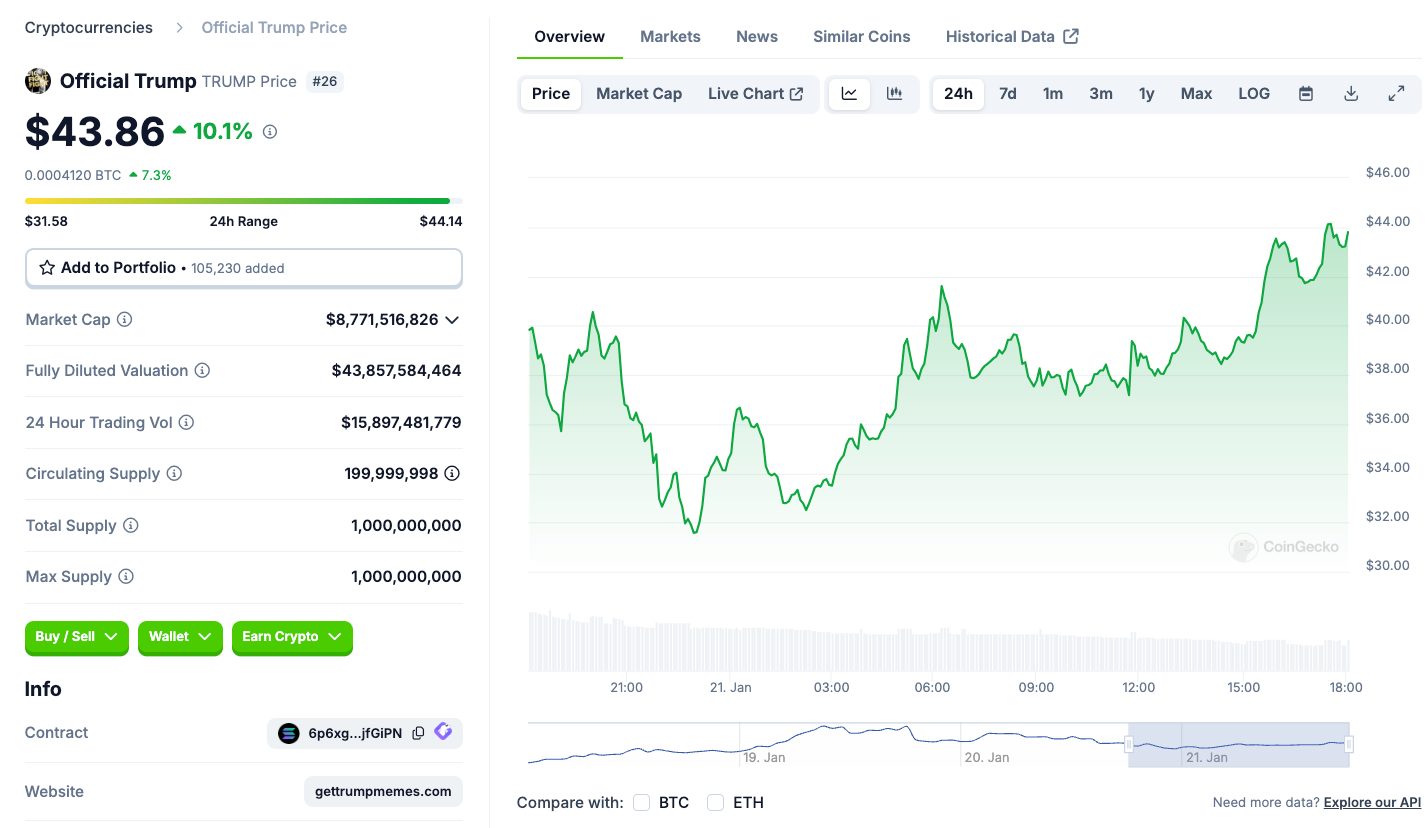Click Add to Portfolio button
Viewport: 1428px width, 828px height.
click(x=244, y=268)
